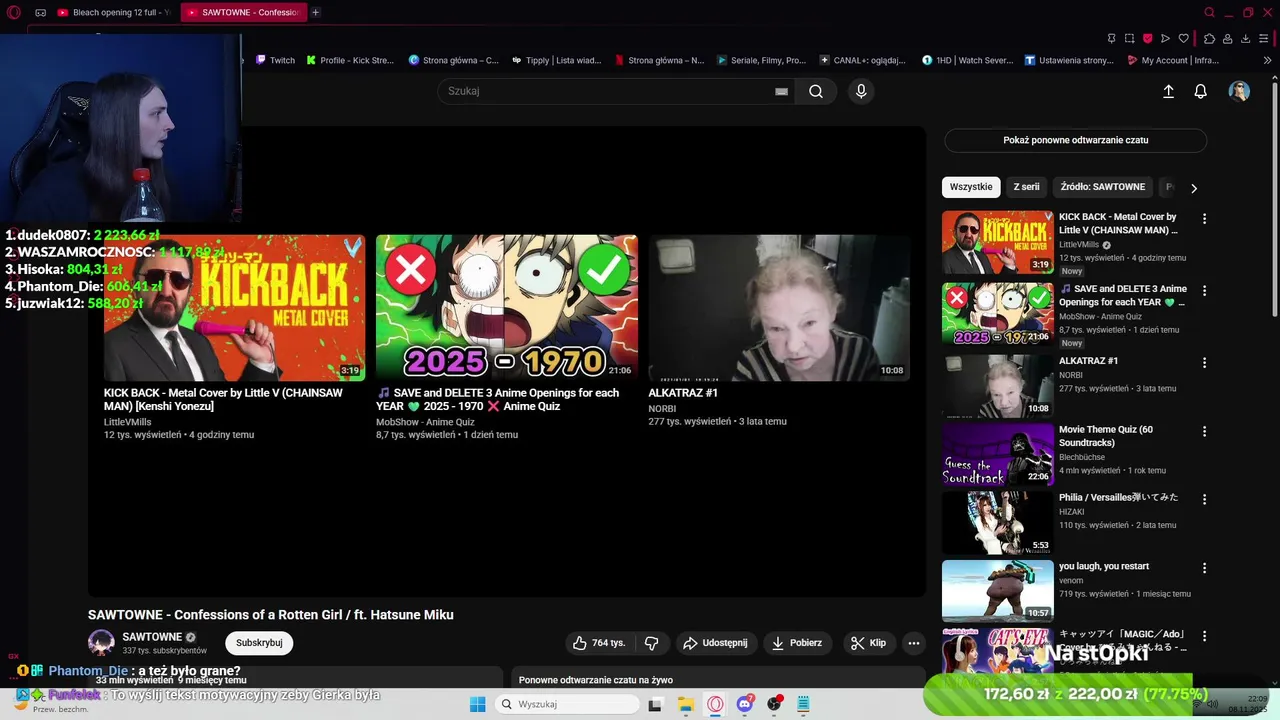Click Pokaż ponowne odtwarzanie czatu button
Viewport: 1280px width, 720px height.
[x=1075, y=140]
